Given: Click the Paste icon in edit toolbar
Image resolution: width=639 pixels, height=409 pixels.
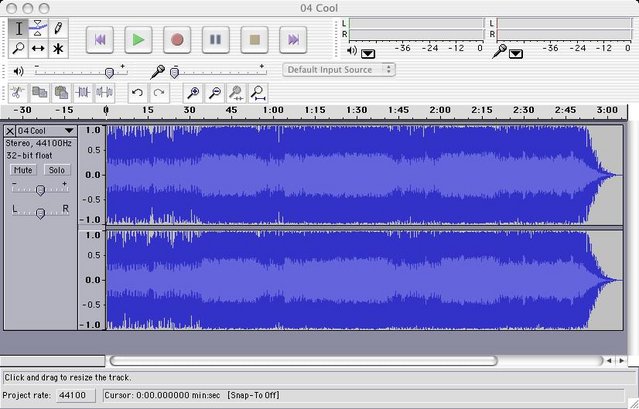Looking at the screenshot, I should 61,93.
